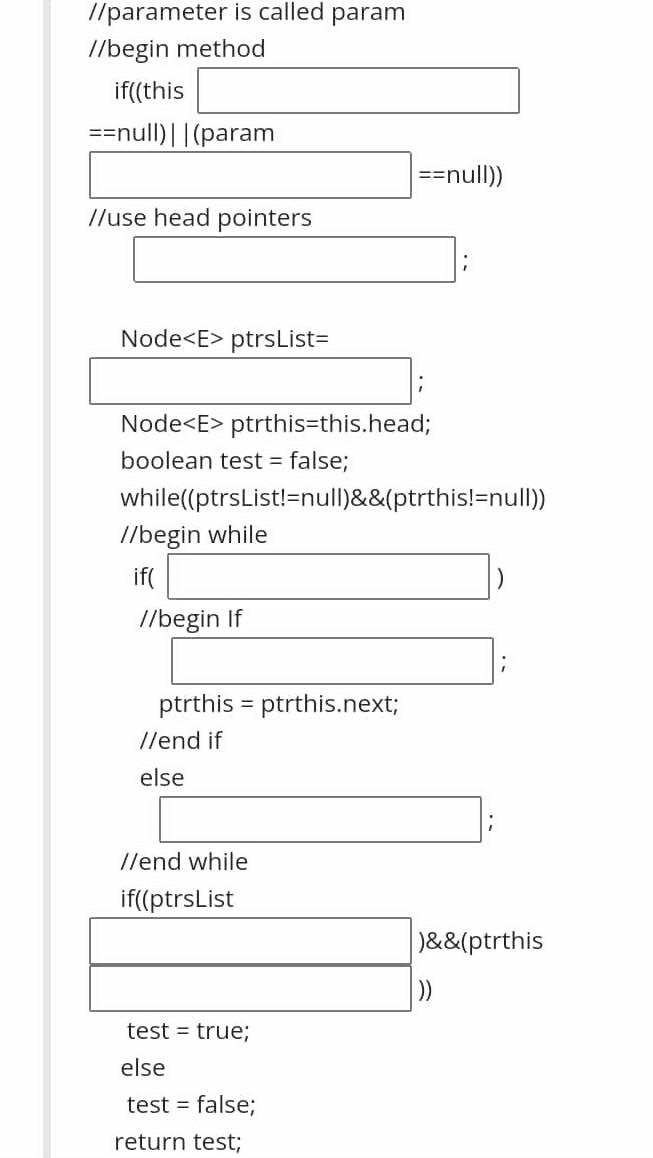Click the "return test;" statement
Viewport: 653px width, 1158px height.
[178, 1141]
